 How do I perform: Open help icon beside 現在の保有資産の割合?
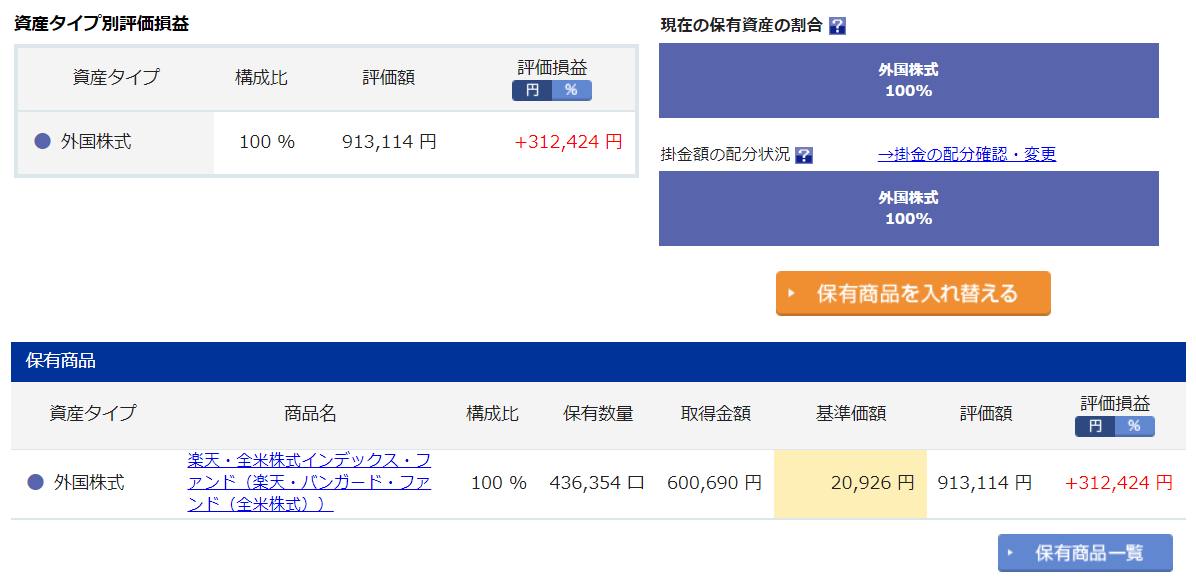pyautogui.click(x=837, y=27)
